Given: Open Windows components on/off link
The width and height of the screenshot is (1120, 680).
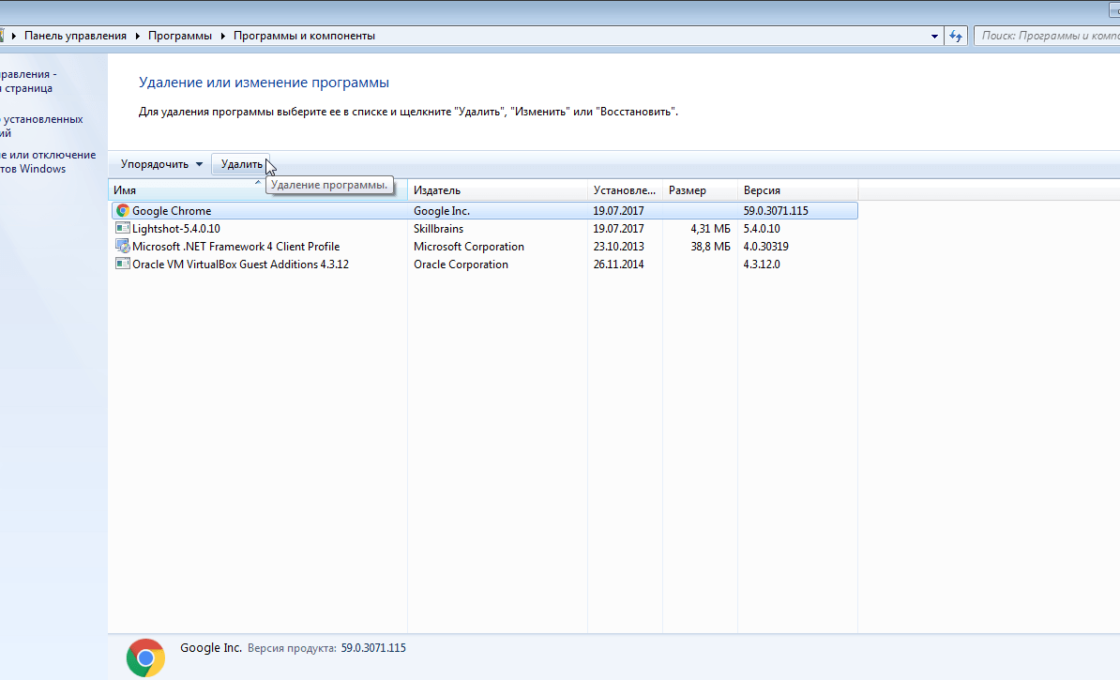Looking at the screenshot, I should coord(48,162).
